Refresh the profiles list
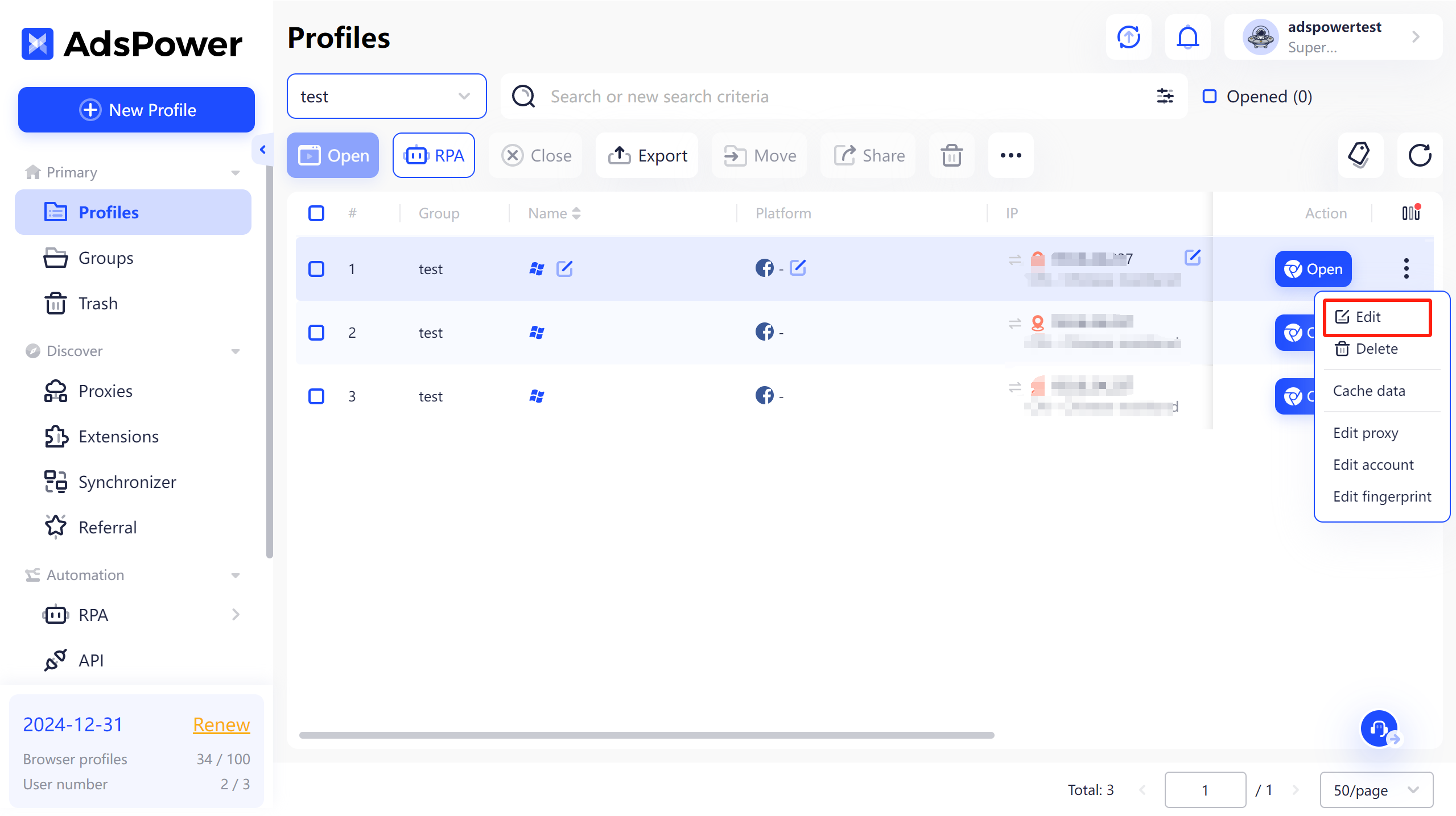 [x=1420, y=155]
